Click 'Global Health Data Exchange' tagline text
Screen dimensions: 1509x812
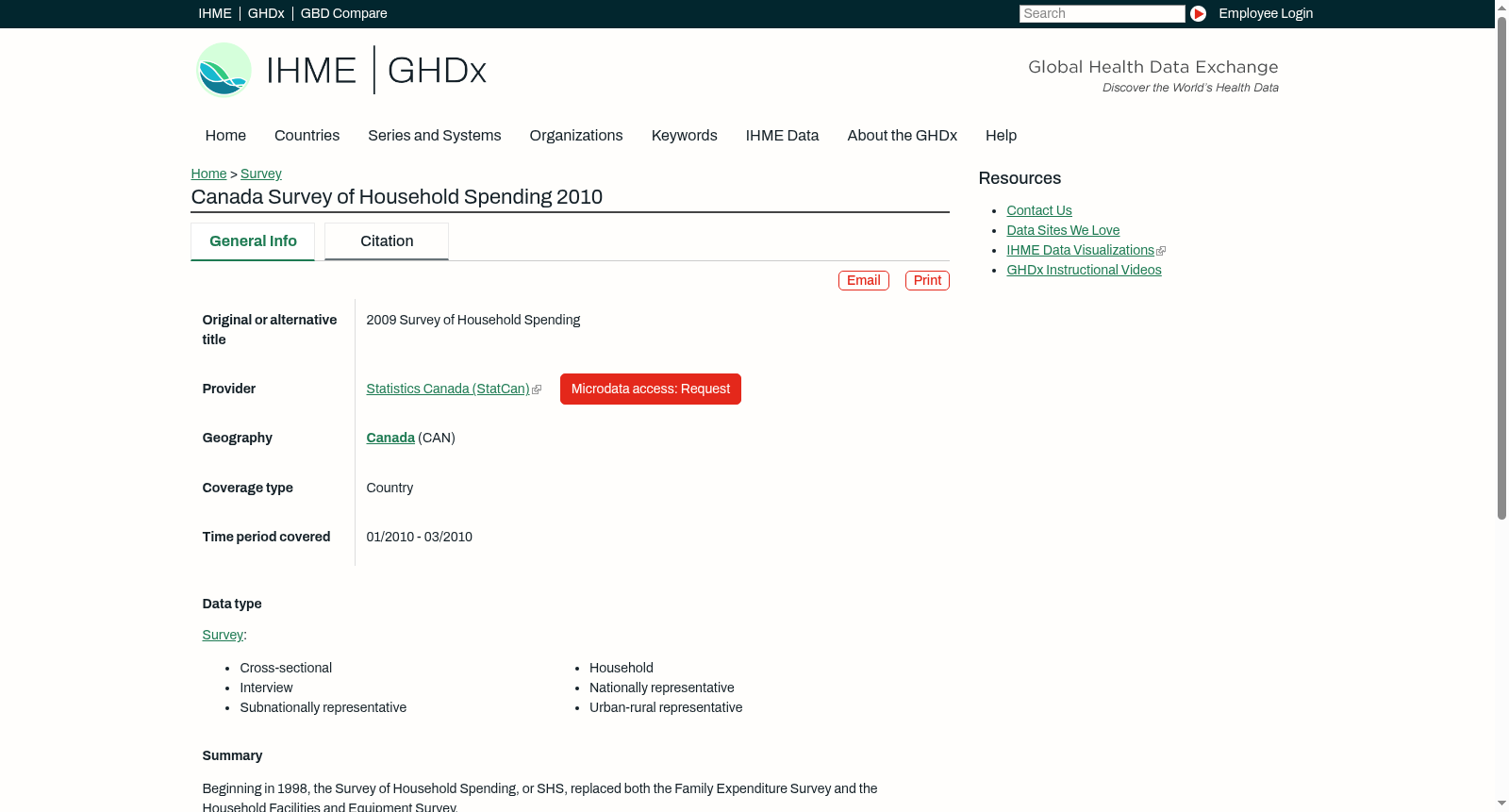[x=1152, y=67]
